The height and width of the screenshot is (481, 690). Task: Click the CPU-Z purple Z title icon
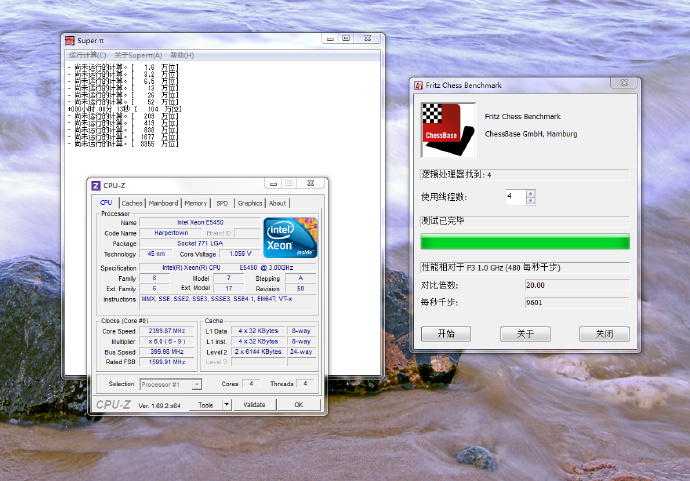click(x=96, y=185)
